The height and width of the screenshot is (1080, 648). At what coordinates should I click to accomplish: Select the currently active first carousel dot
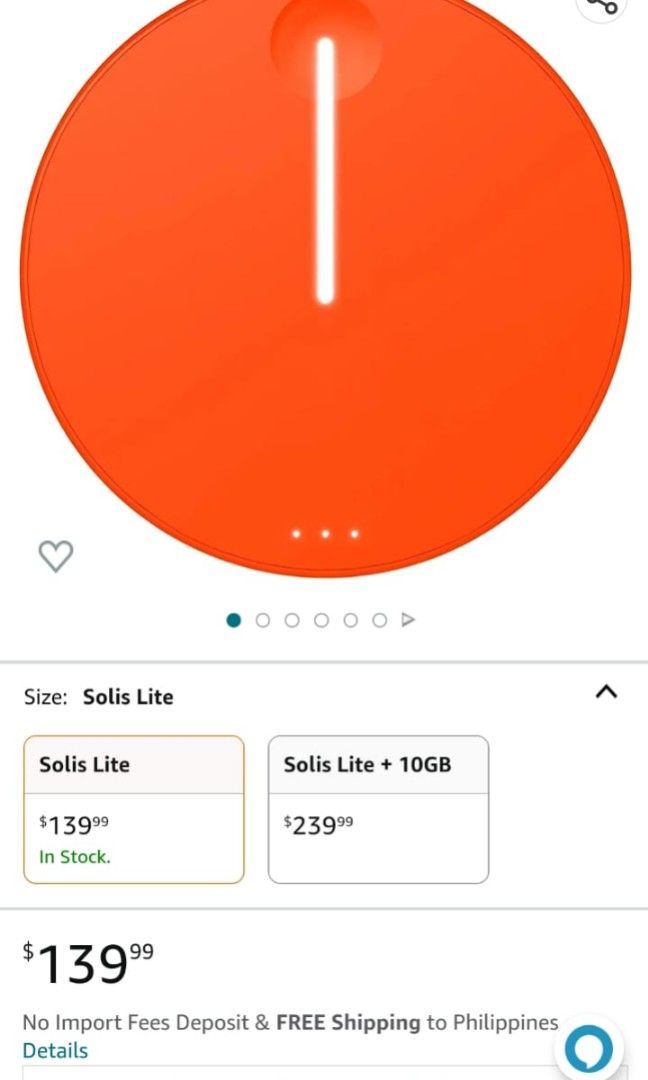[233, 620]
